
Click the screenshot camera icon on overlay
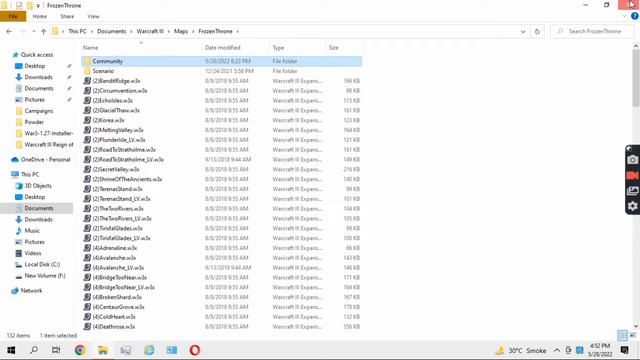click(x=632, y=160)
